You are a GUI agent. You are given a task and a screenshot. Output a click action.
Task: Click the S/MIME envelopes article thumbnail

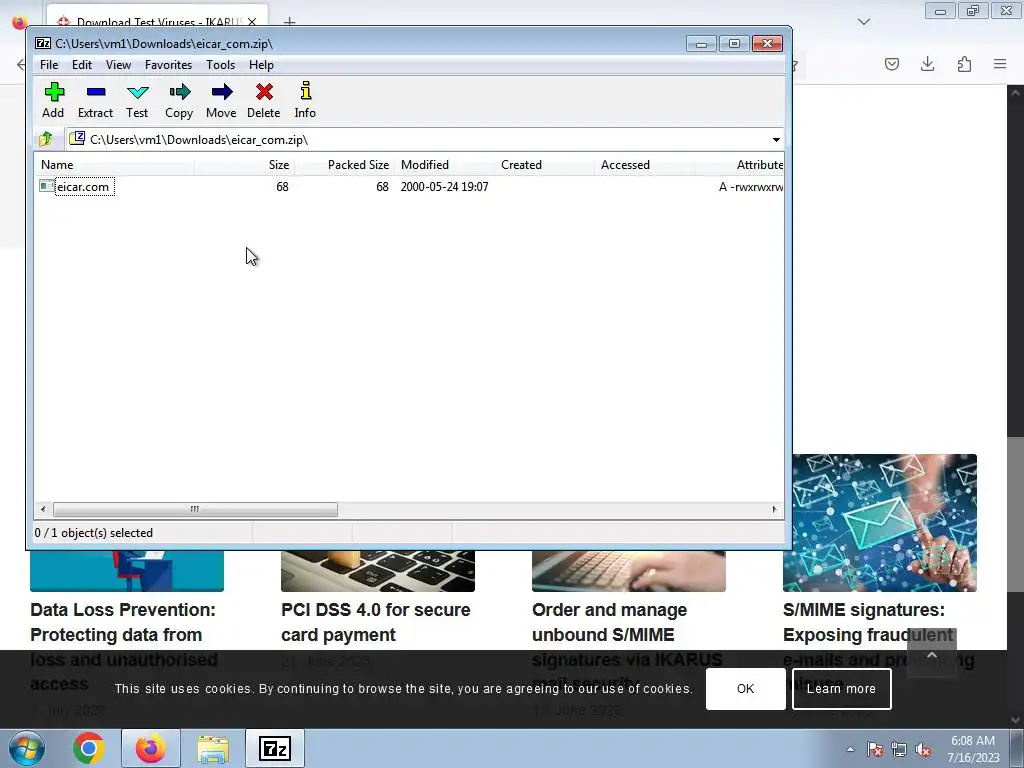(884, 522)
